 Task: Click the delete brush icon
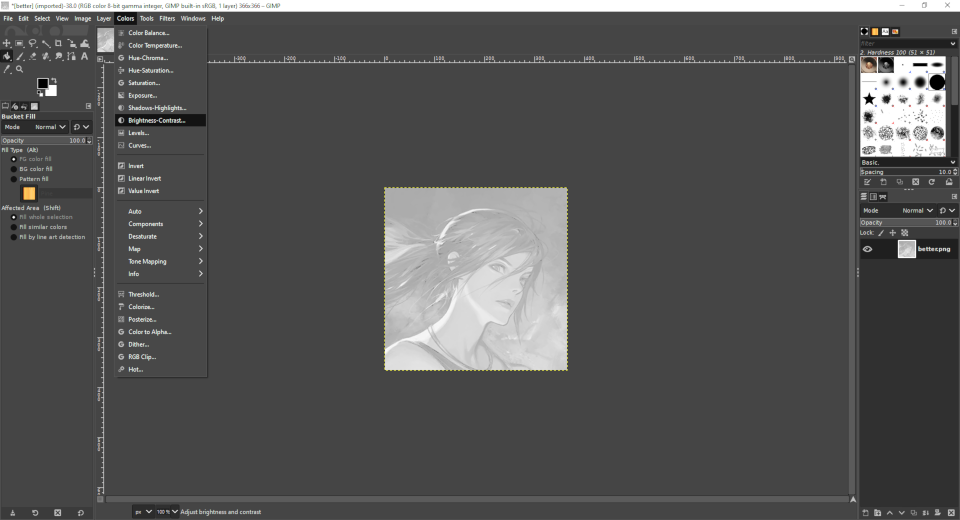[x=915, y=182]
